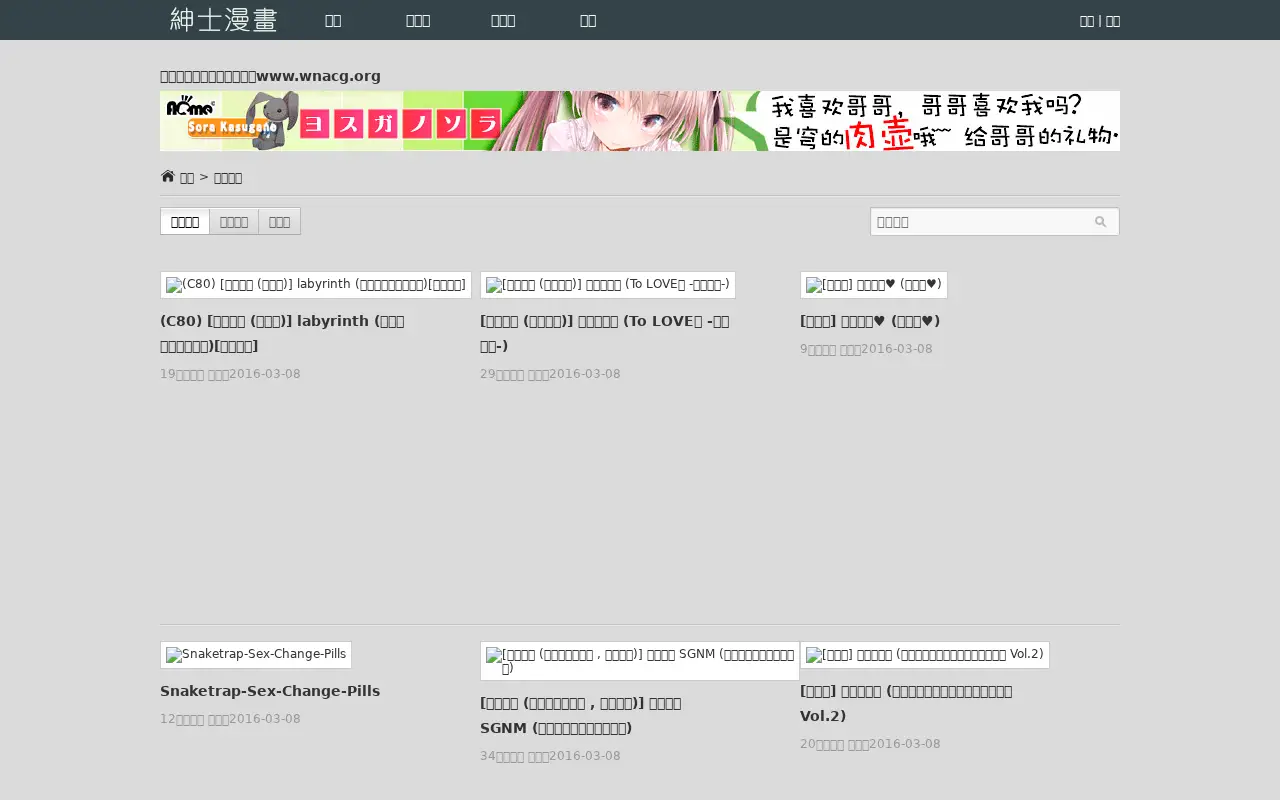Image resolution: width=1280 pixels, height=800 pixels.
Task: Click the 紳士漫畫 site logo
Action: (223, 20)
